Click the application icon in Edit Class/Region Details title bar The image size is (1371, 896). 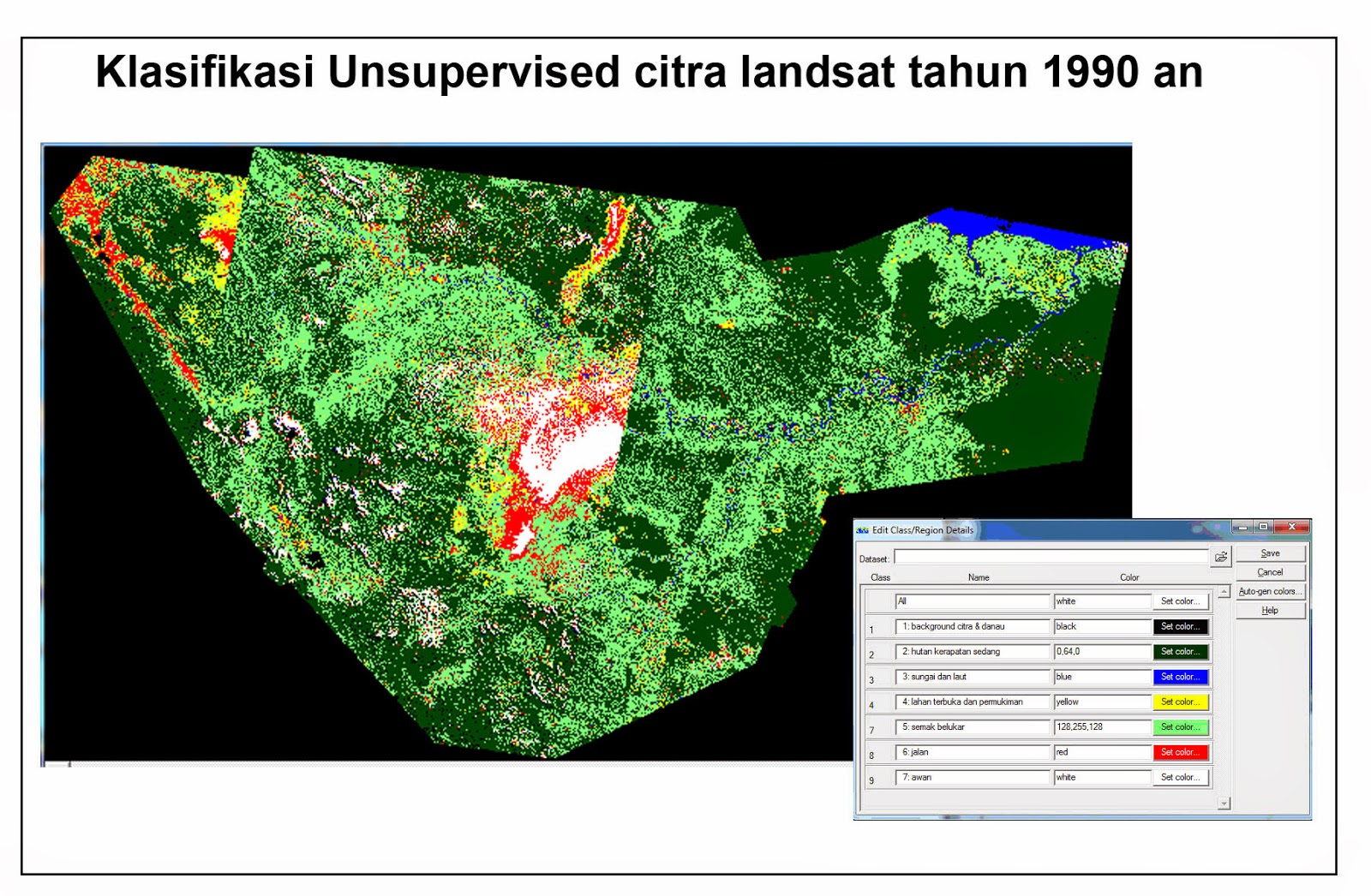863,529
